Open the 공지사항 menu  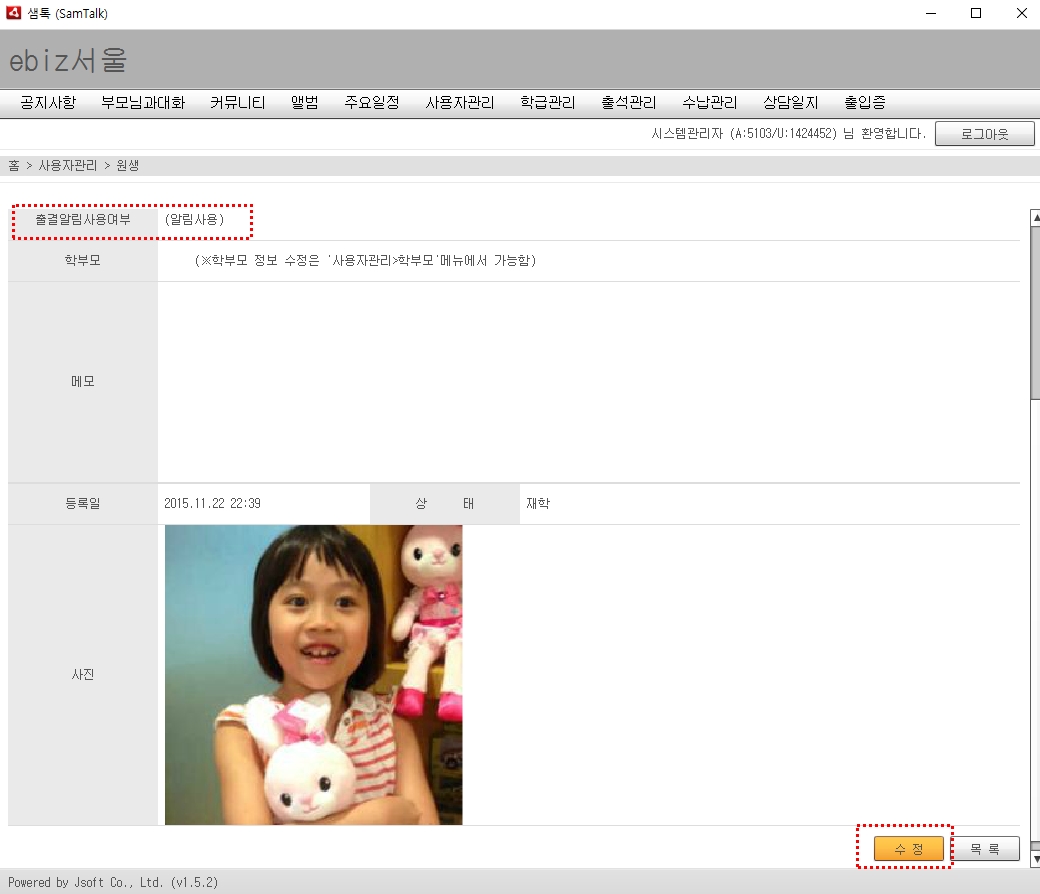[48, 102]
